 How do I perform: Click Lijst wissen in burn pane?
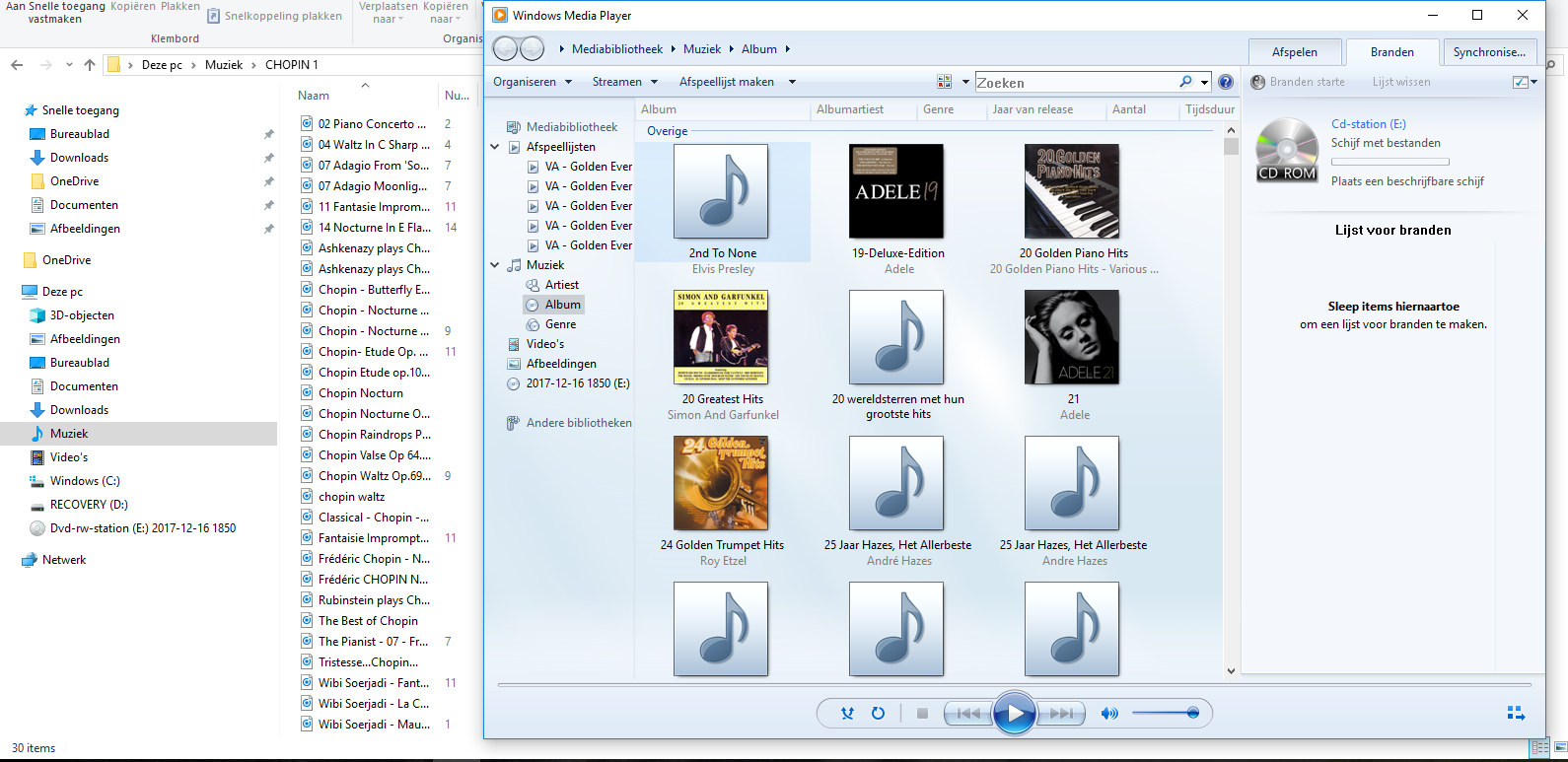pyautogui.click(x=1401, y=82)
